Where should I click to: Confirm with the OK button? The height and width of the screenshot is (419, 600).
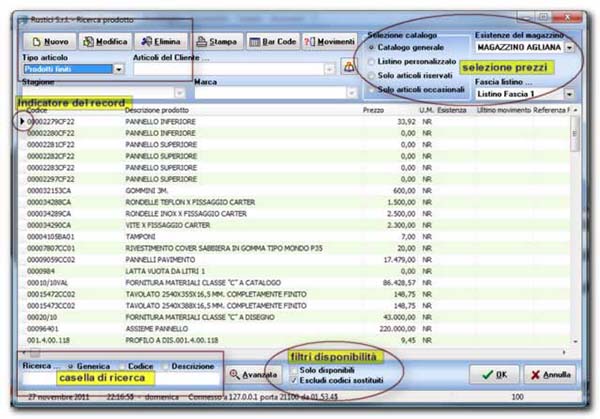click(x=493, y=374)
